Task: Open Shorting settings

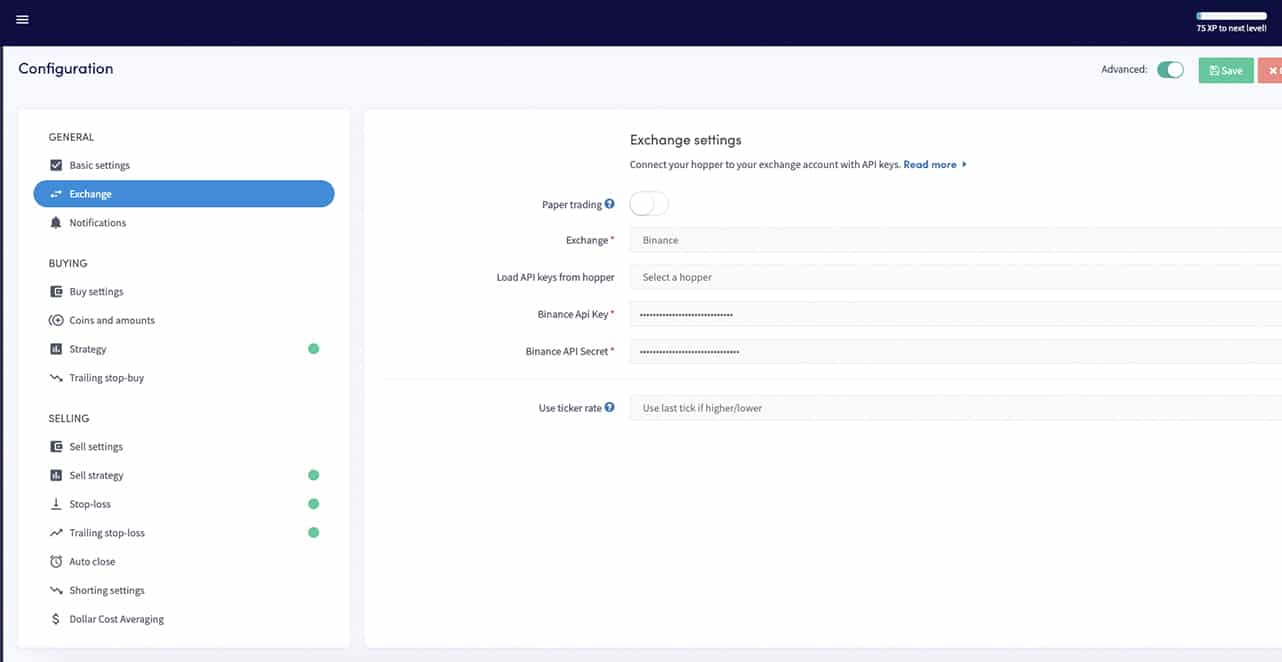Action: click(x=184, y=591)
